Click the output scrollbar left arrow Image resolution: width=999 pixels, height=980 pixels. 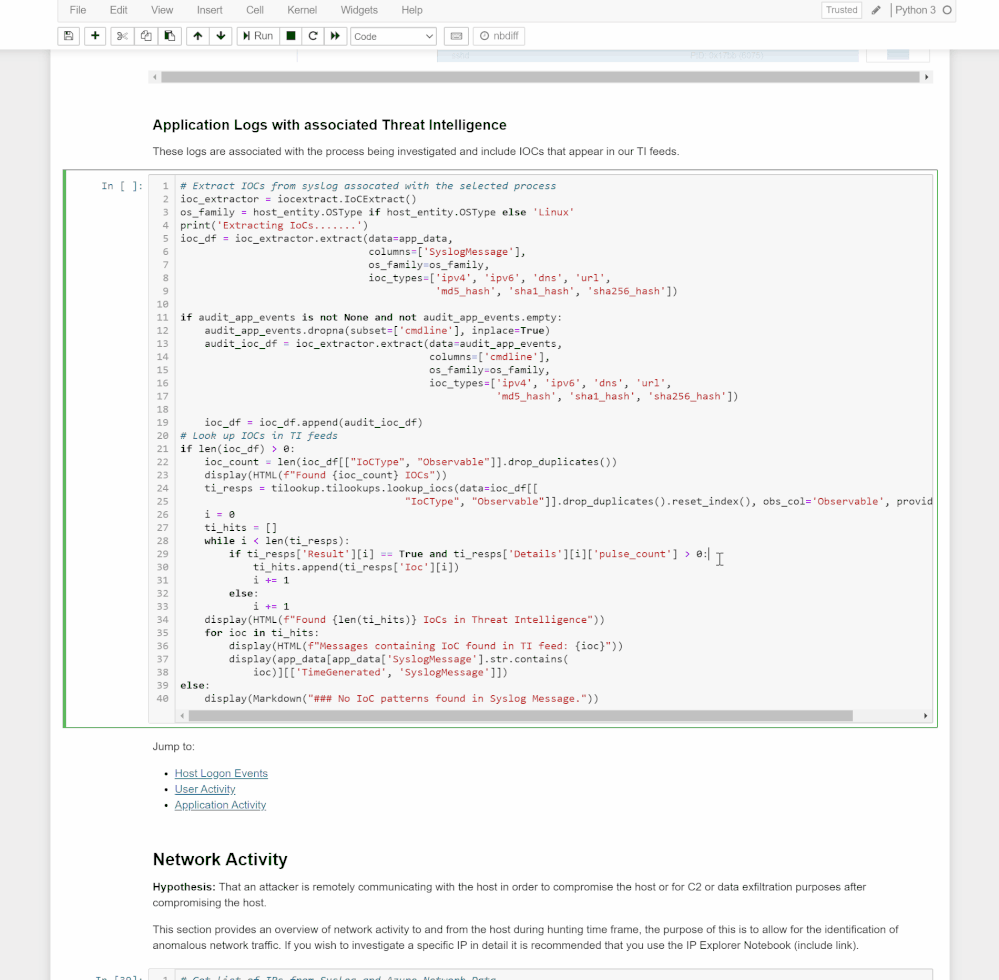(x=154, y=77)
